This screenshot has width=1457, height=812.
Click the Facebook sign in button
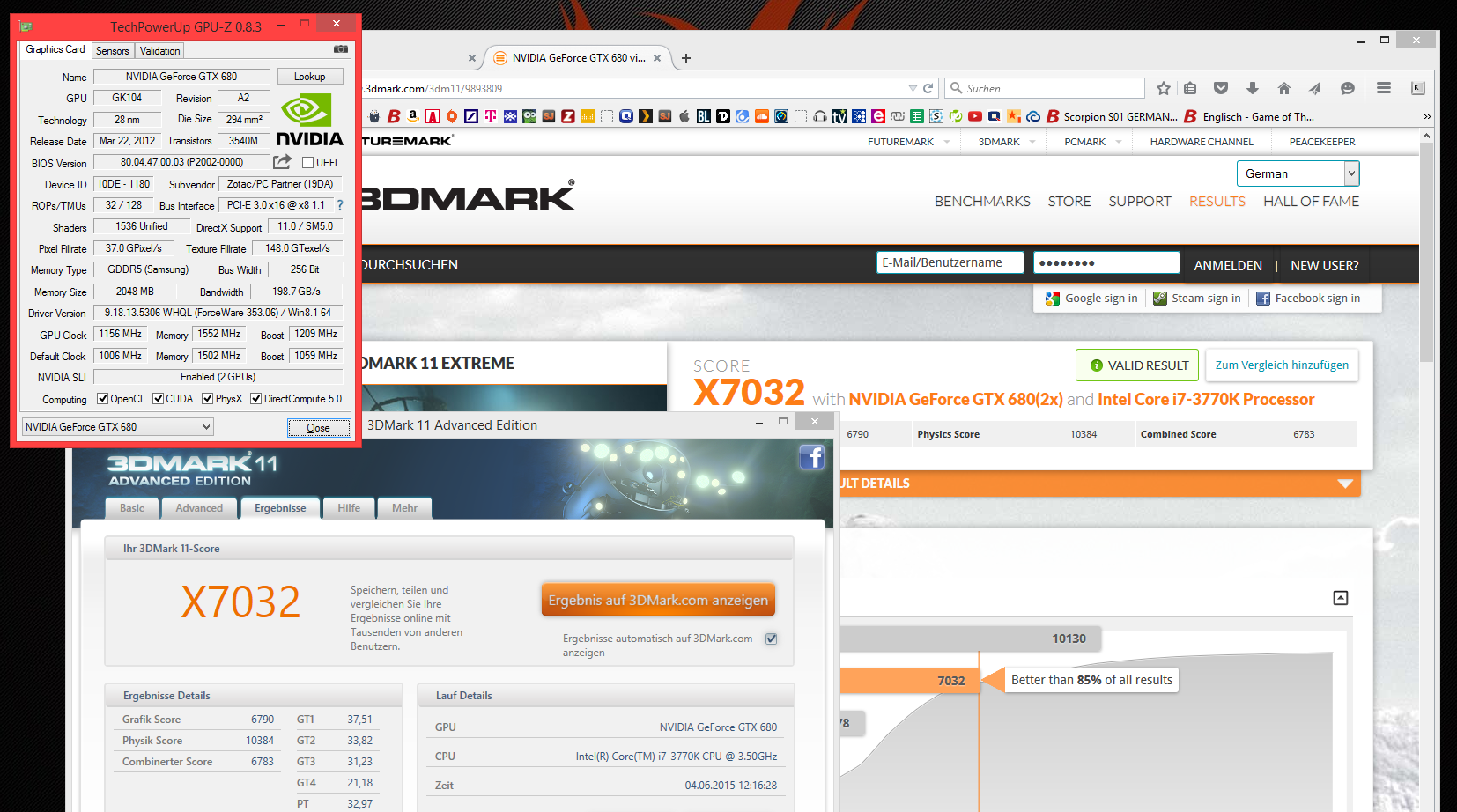tap(1308, 299)
